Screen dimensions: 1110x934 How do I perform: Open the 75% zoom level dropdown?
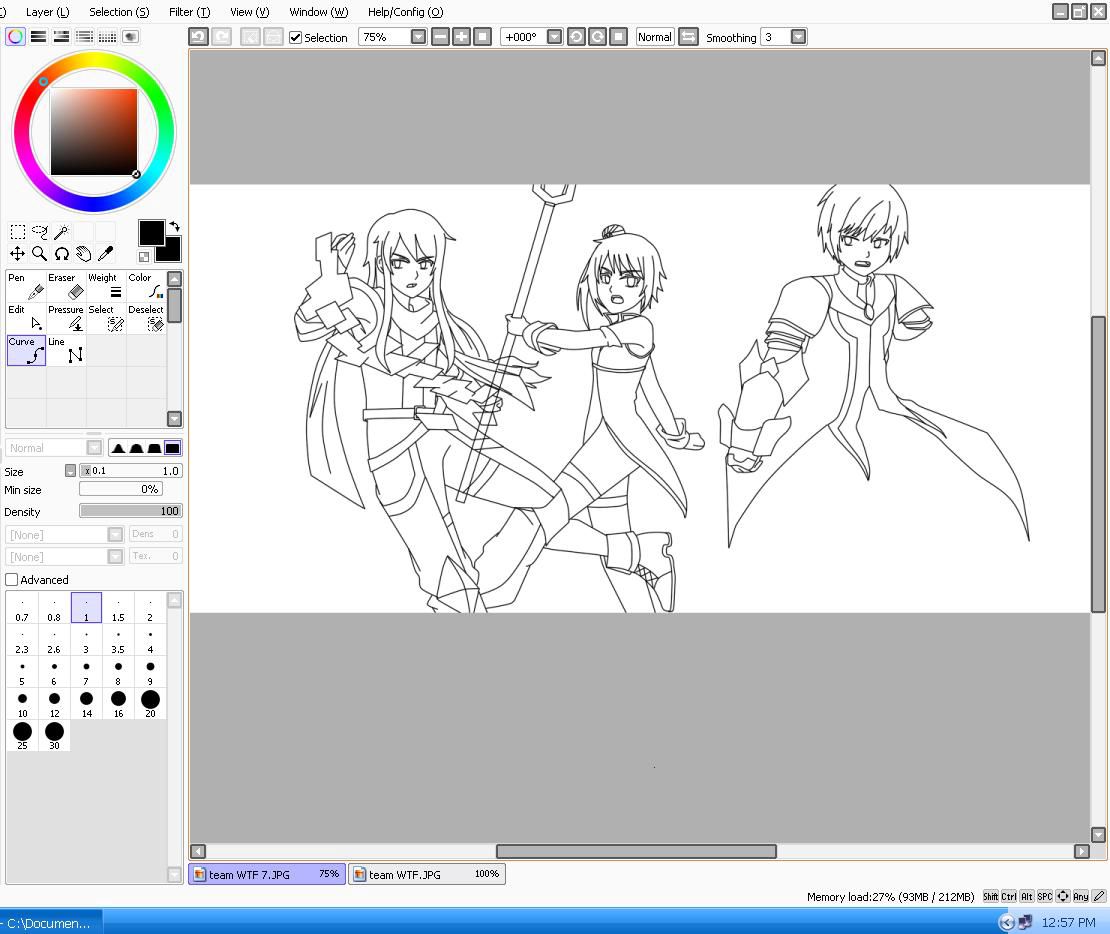(418, 37)
